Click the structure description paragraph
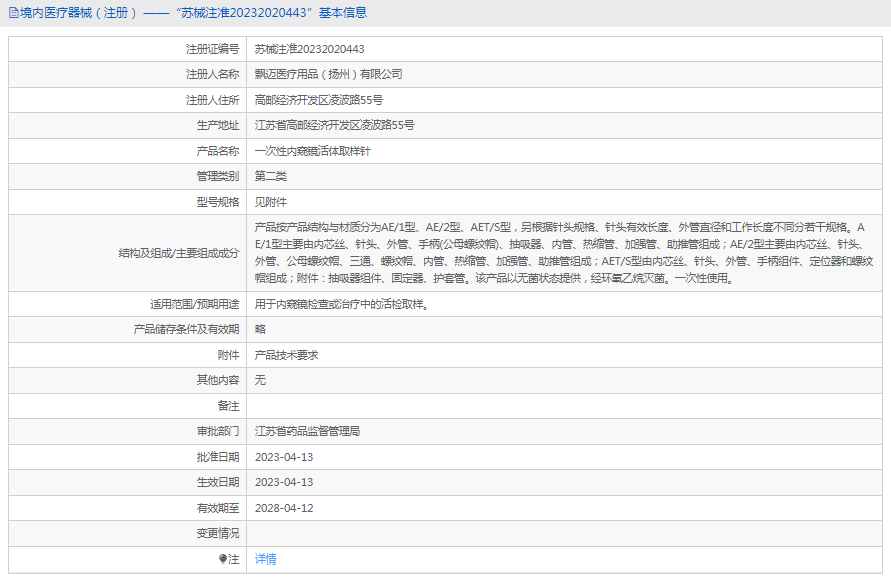 pyautogui.click(x=564, y=253)
